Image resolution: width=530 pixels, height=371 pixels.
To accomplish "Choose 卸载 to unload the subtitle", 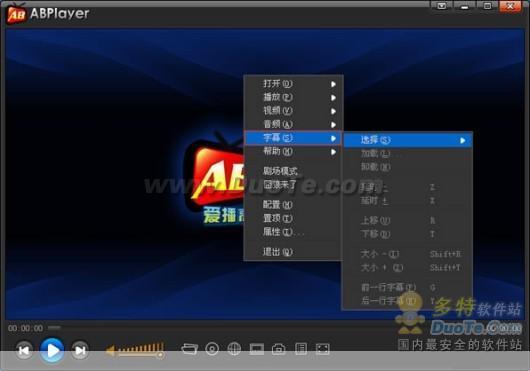I will (408, 167).
